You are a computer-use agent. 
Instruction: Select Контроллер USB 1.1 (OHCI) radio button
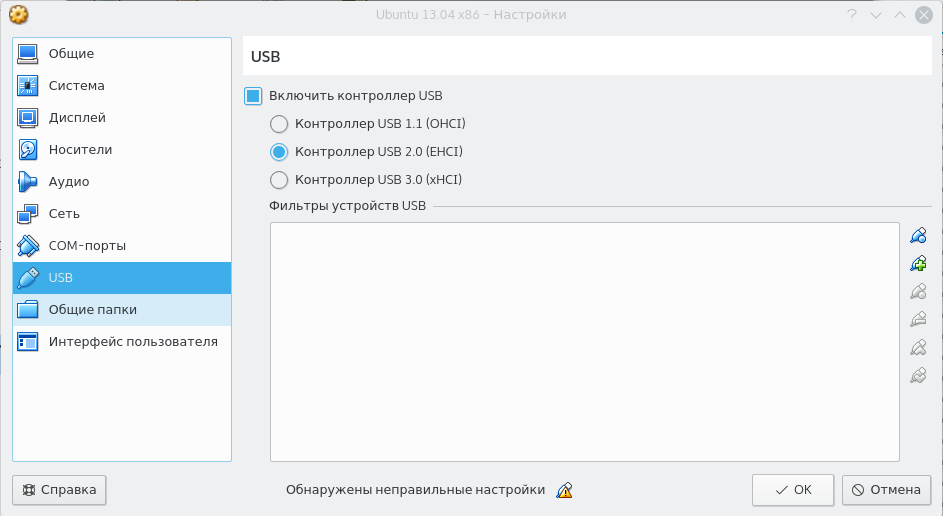[279, 124]
